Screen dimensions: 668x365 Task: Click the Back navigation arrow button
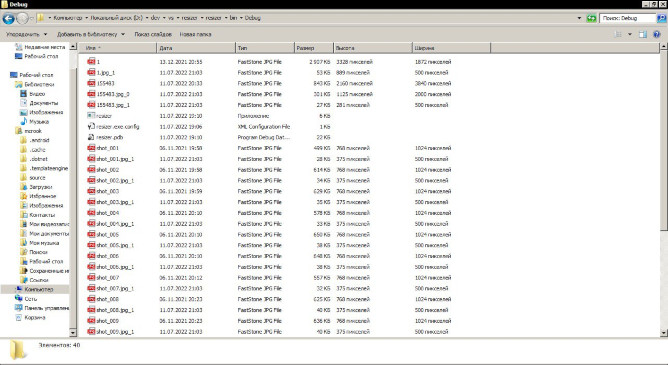point(8,18)
